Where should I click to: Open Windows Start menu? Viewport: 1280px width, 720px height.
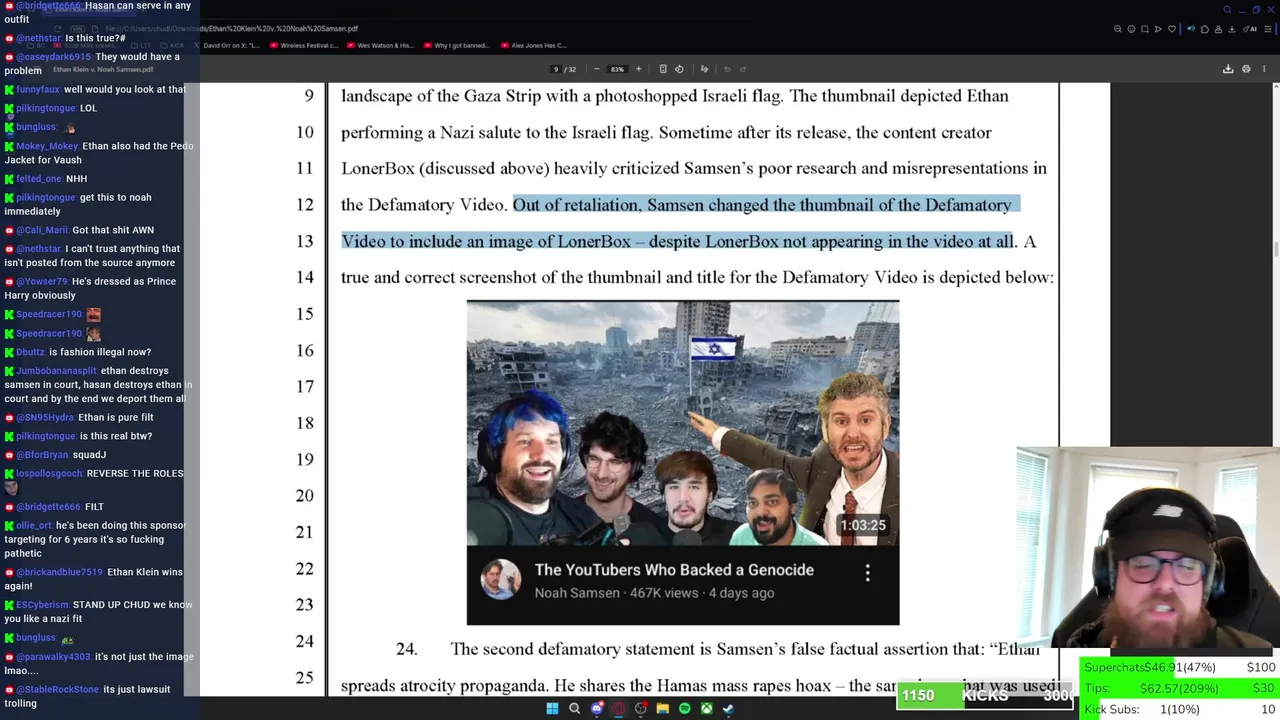tap(552, 709)
